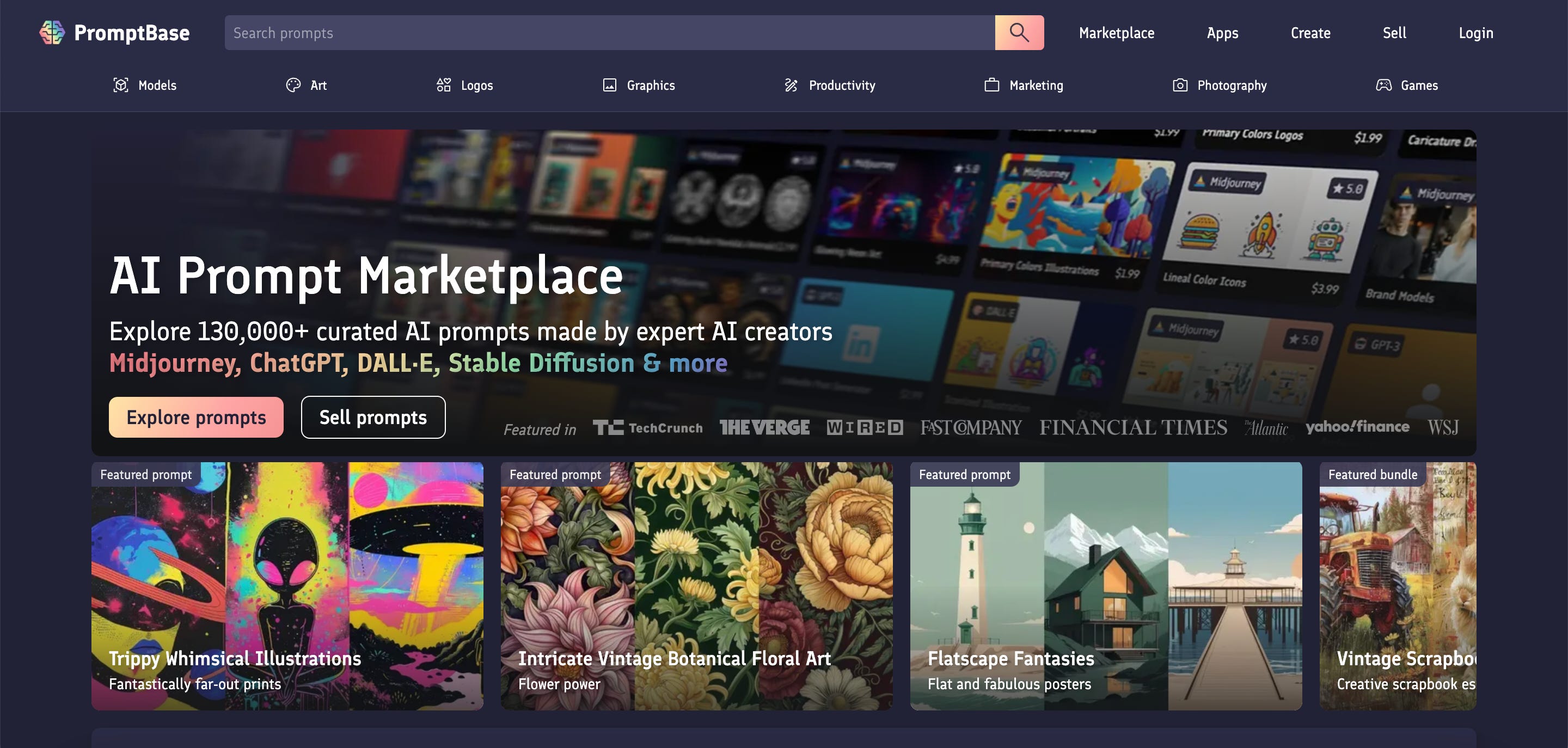Screen dimensions: 1568x748
Task: Click the yahoo!finance logo
Action: click(x=1357, y=427)
